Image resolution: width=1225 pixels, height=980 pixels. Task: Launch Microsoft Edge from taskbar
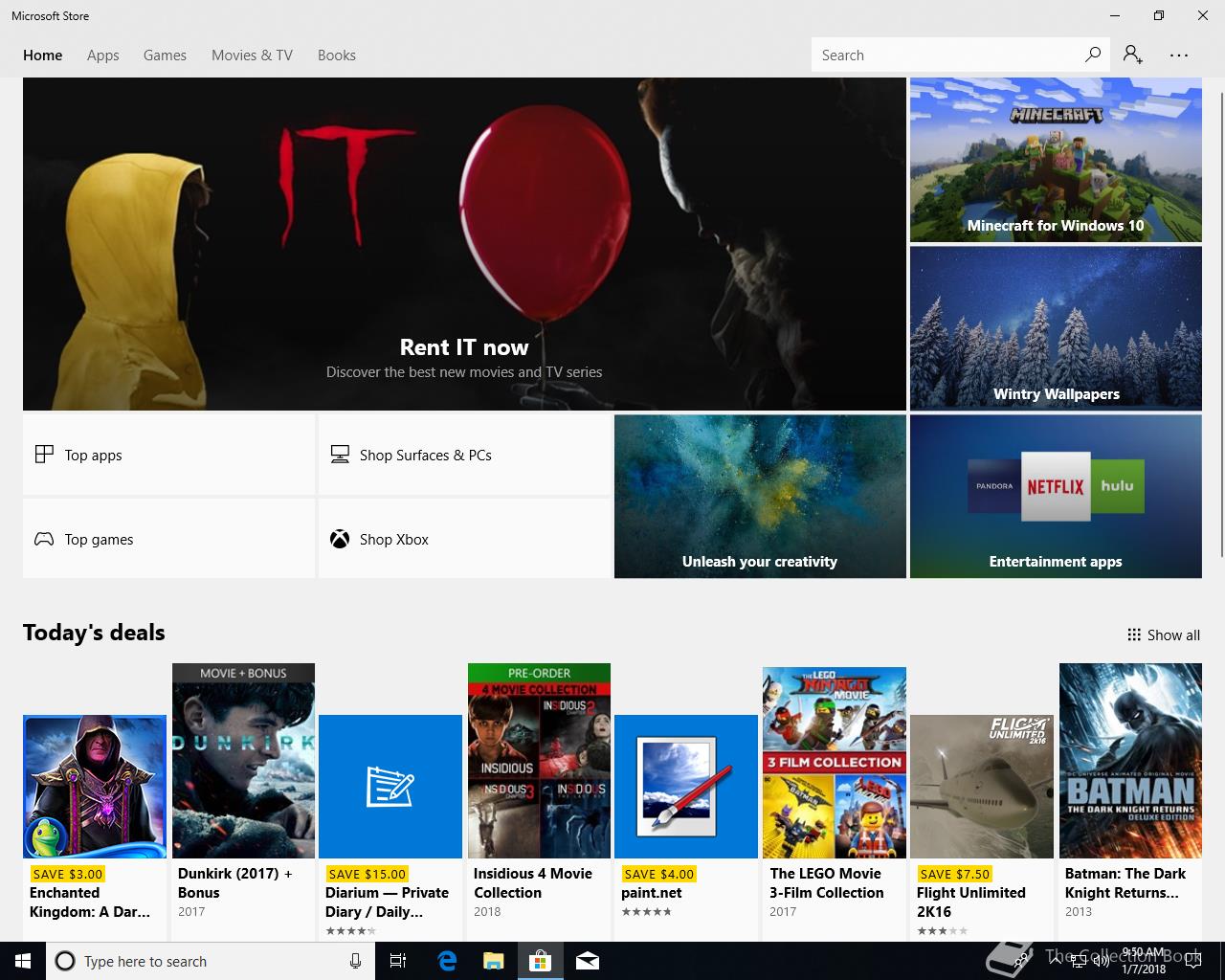click(447, 961)
